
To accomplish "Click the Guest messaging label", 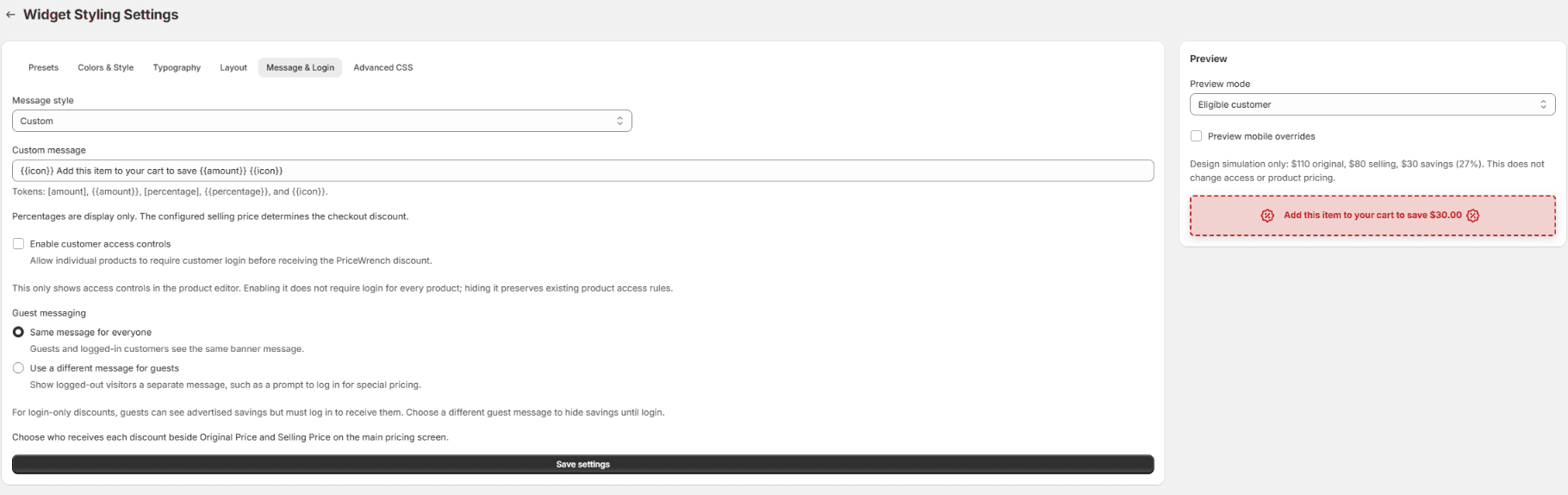I will click(x=49, y=313).
